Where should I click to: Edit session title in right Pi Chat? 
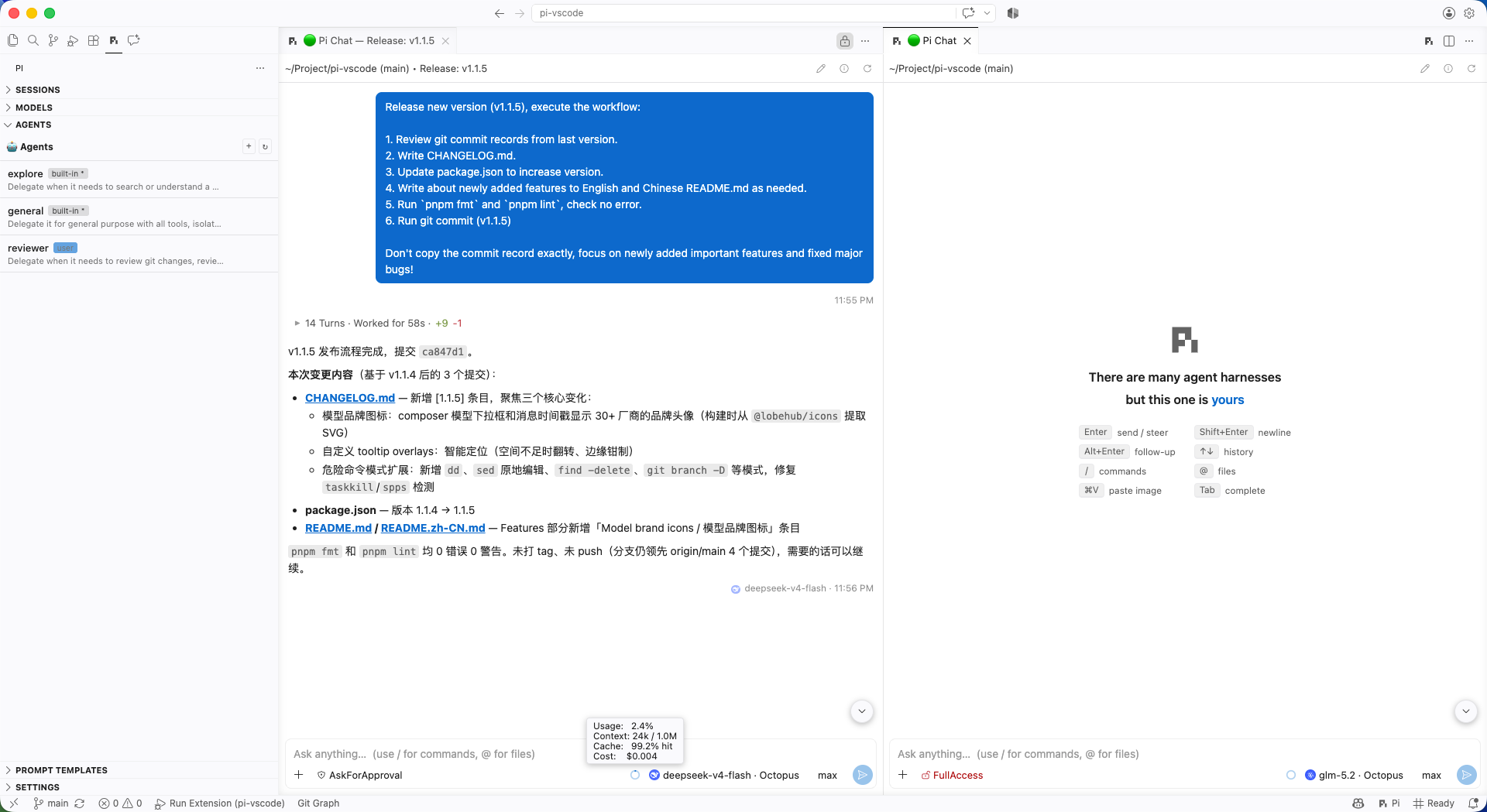[x=1425, y=68]
